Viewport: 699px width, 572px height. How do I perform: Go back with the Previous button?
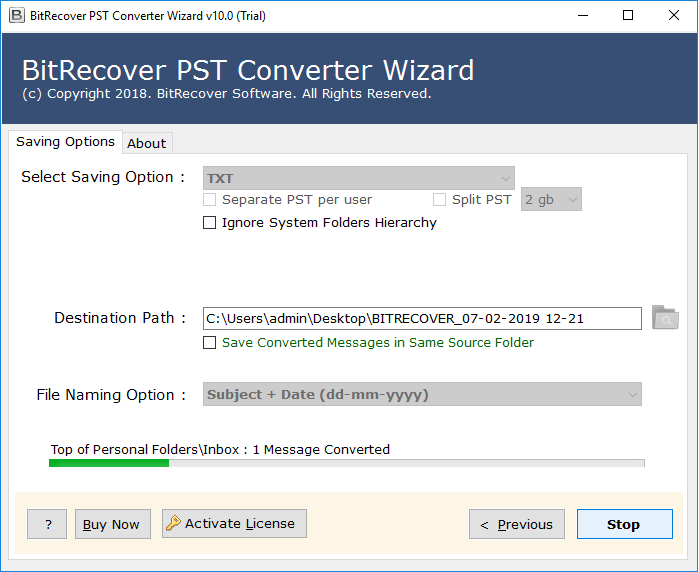(517, 524)
